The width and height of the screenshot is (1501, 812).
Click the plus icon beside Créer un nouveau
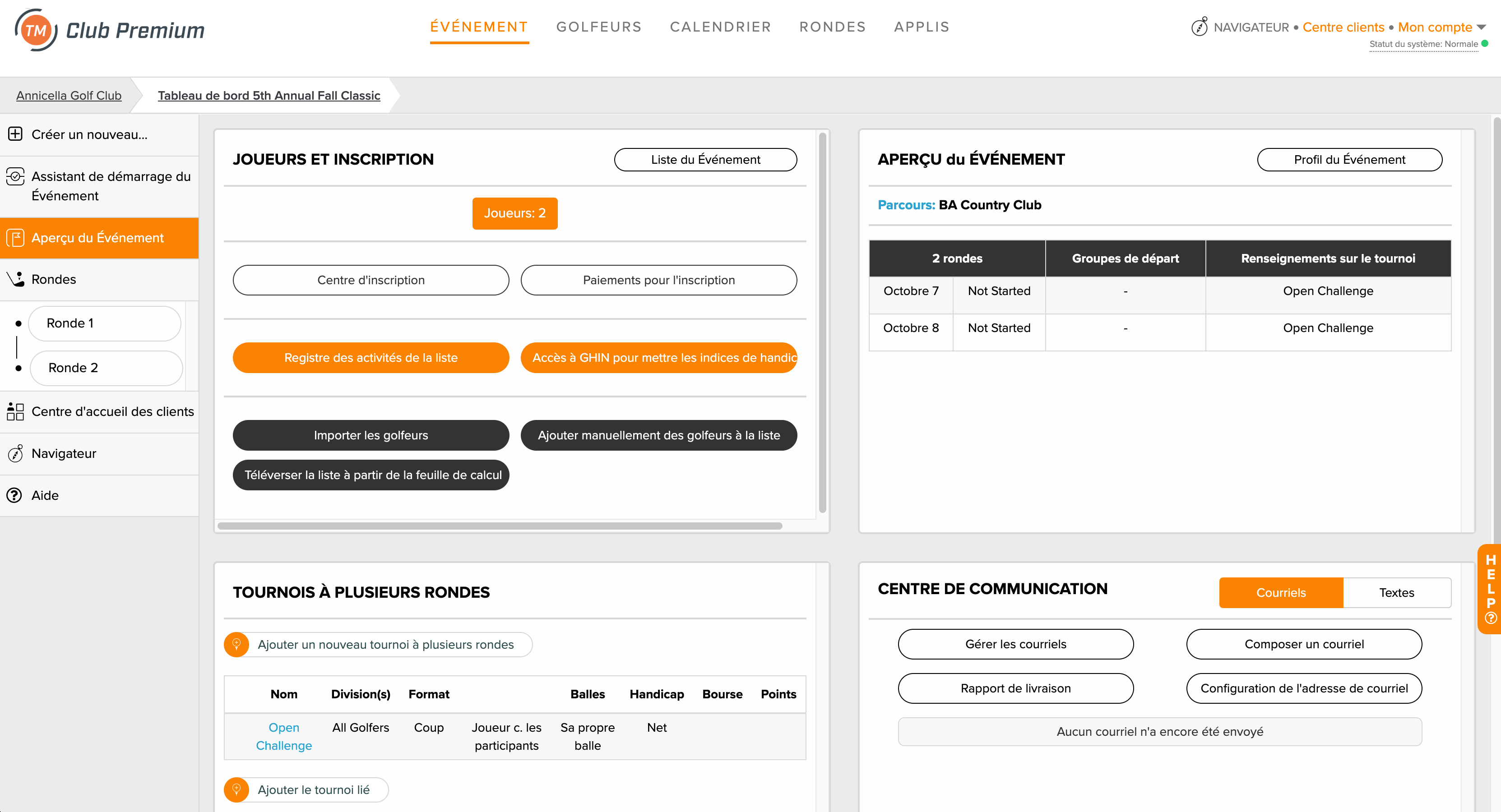15,134
